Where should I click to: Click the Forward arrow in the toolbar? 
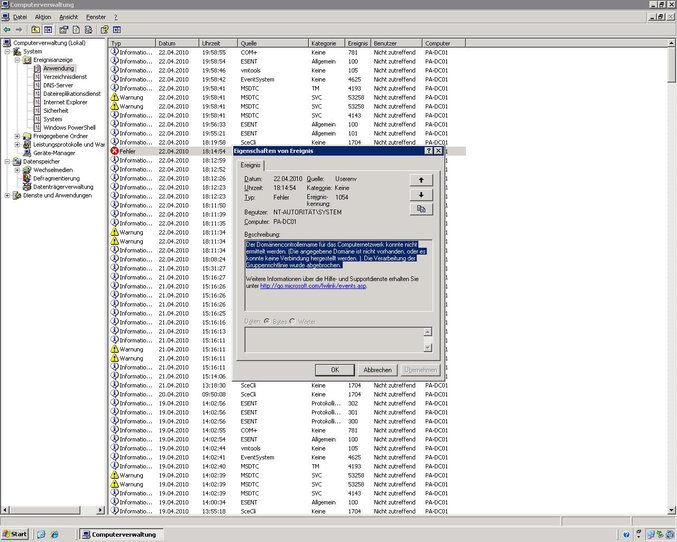(19, 30)
